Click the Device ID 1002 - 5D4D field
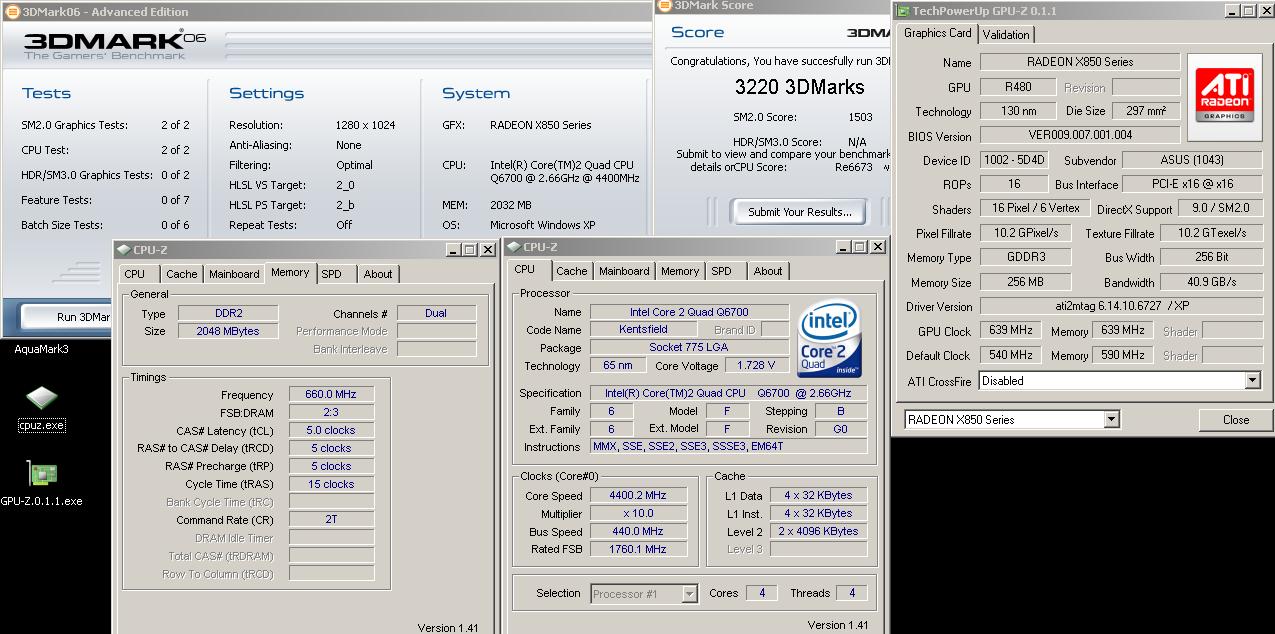This screenshot has width=1275, height=634. point(1017,160)
